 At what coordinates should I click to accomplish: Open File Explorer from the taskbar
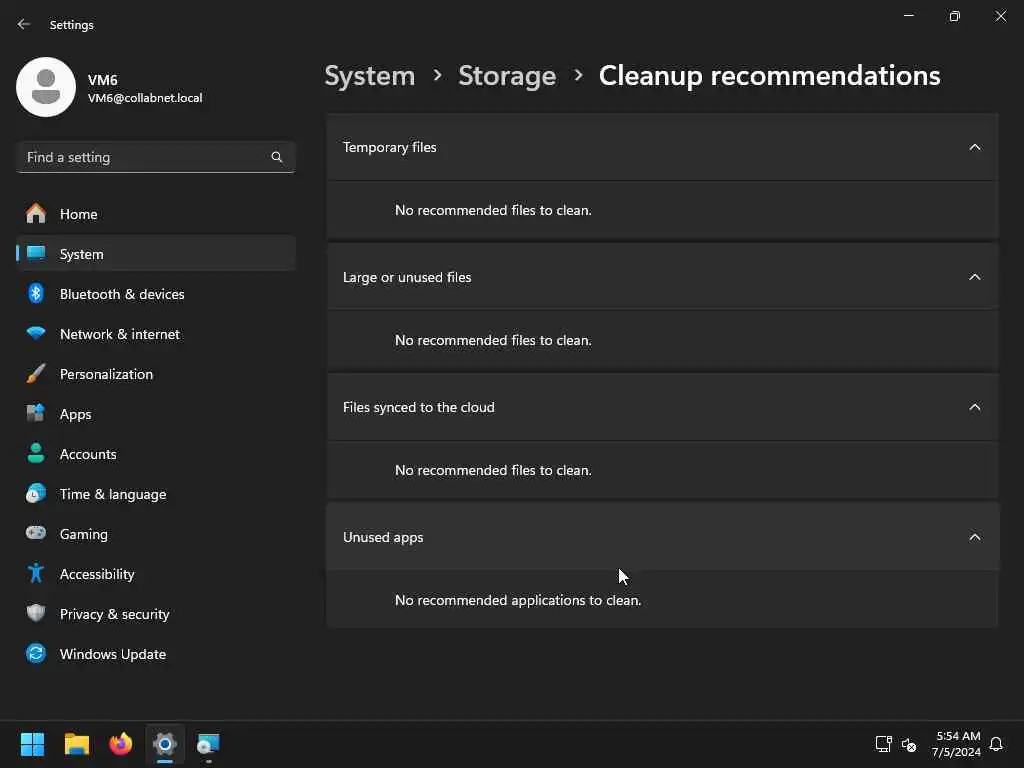[77, 744]
